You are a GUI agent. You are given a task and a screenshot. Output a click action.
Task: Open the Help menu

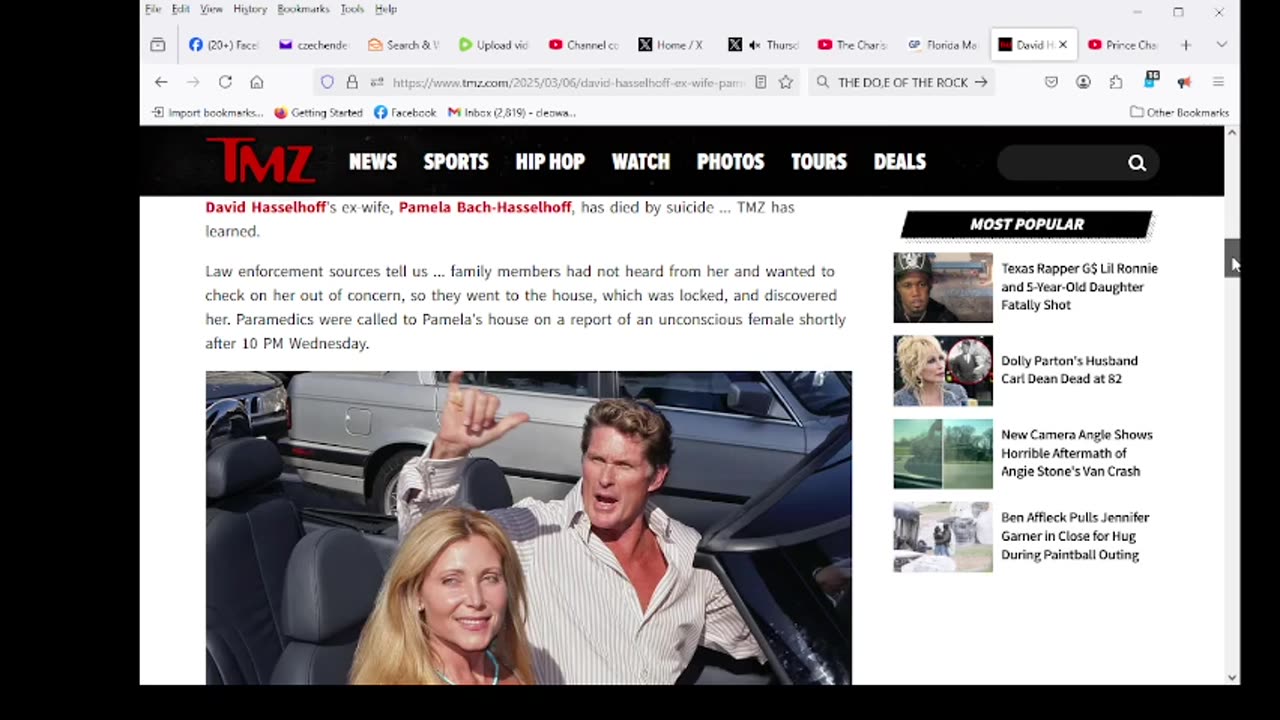(x=386, y=9)
